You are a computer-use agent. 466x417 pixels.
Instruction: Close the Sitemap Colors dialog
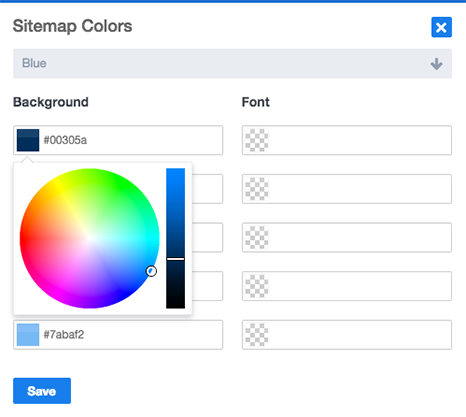[x=441, y=27]
